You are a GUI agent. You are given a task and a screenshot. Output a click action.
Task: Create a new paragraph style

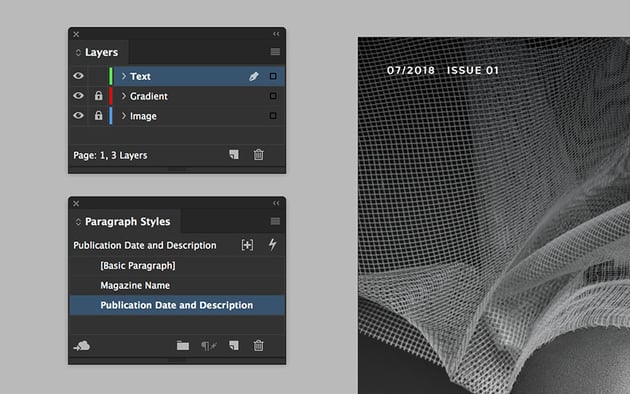[x=234, y=345]
